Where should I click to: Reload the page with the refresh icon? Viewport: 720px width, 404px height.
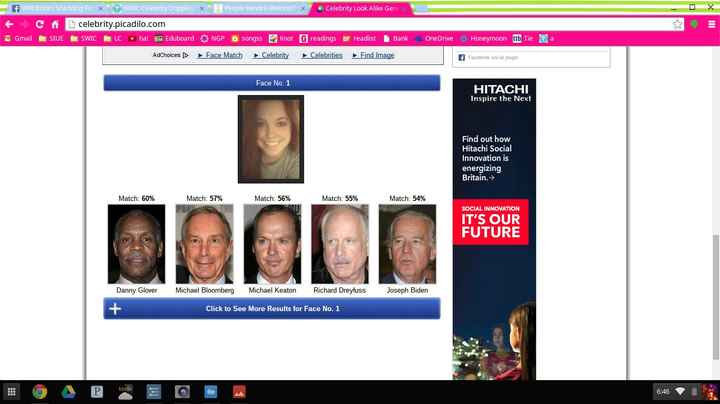(x=39, y=24)
